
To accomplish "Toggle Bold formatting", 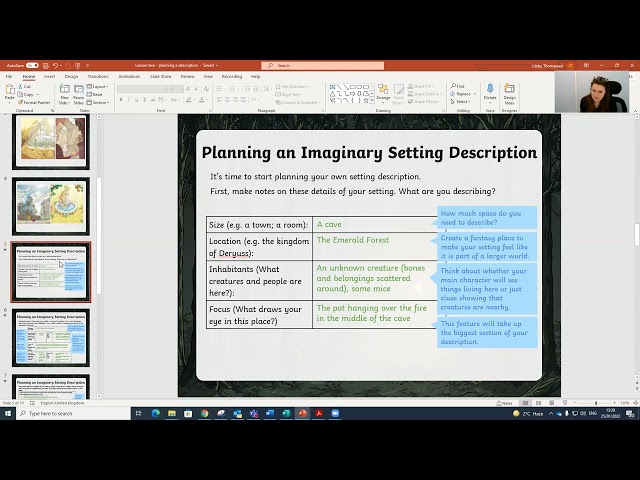I will (121, 100).
